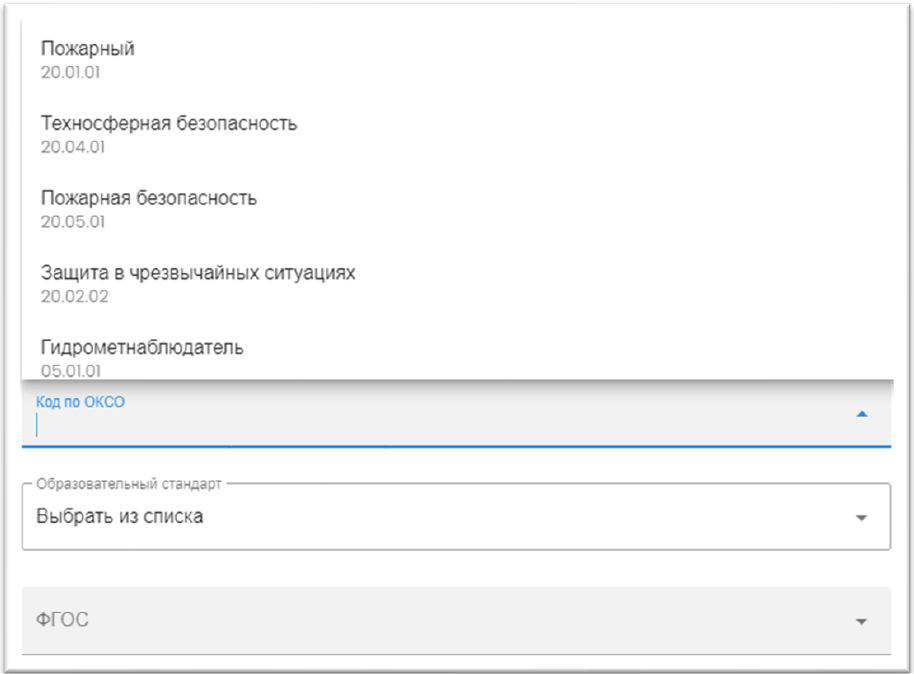Collapse the Код по ОКСО list arrow
The image size is (914, 674).
[x=862, y=414]
